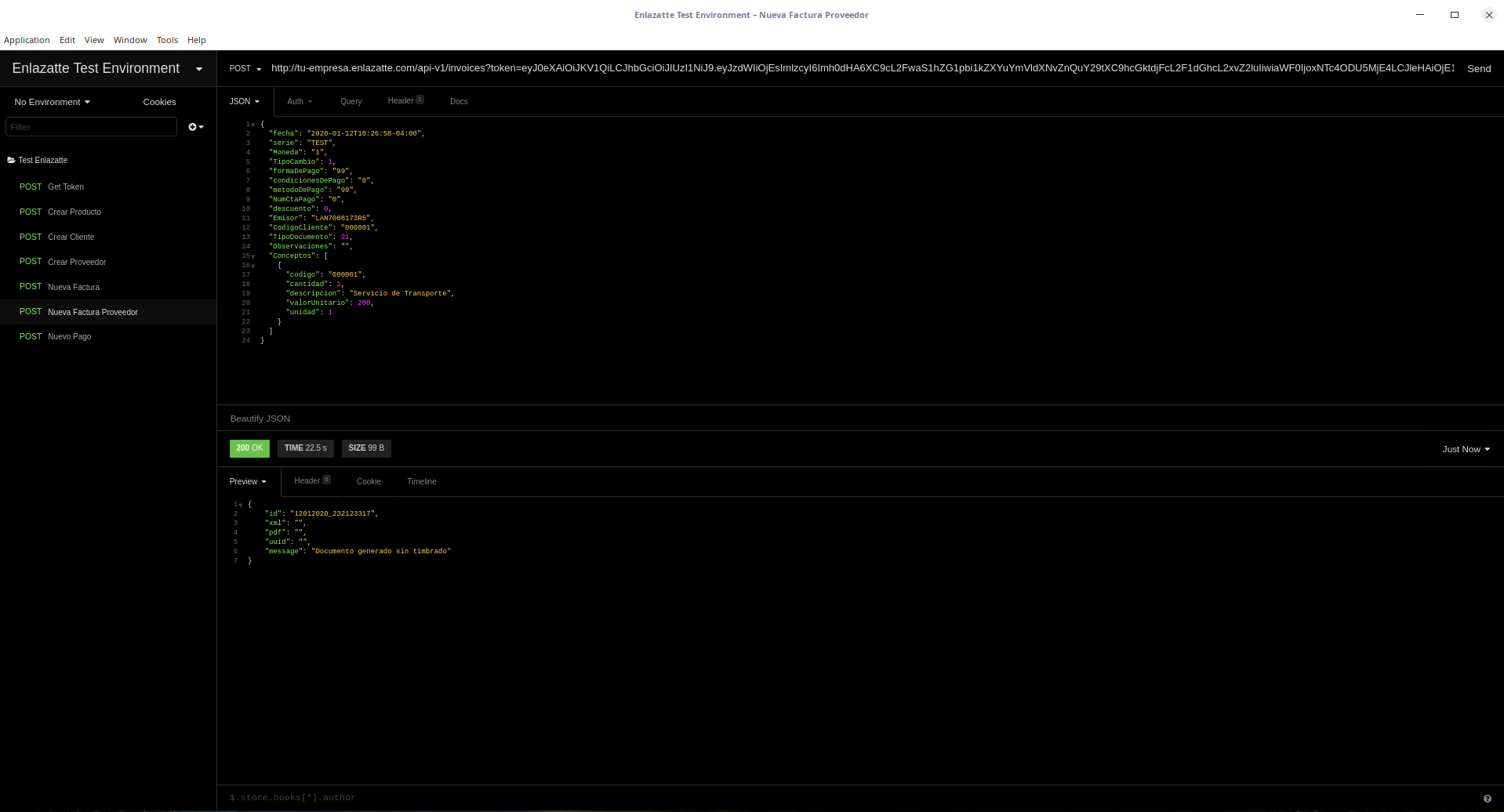Click the plus icon to create a new request
The height and width of the screenshot is (812, 1504).
tap(191, 126)
